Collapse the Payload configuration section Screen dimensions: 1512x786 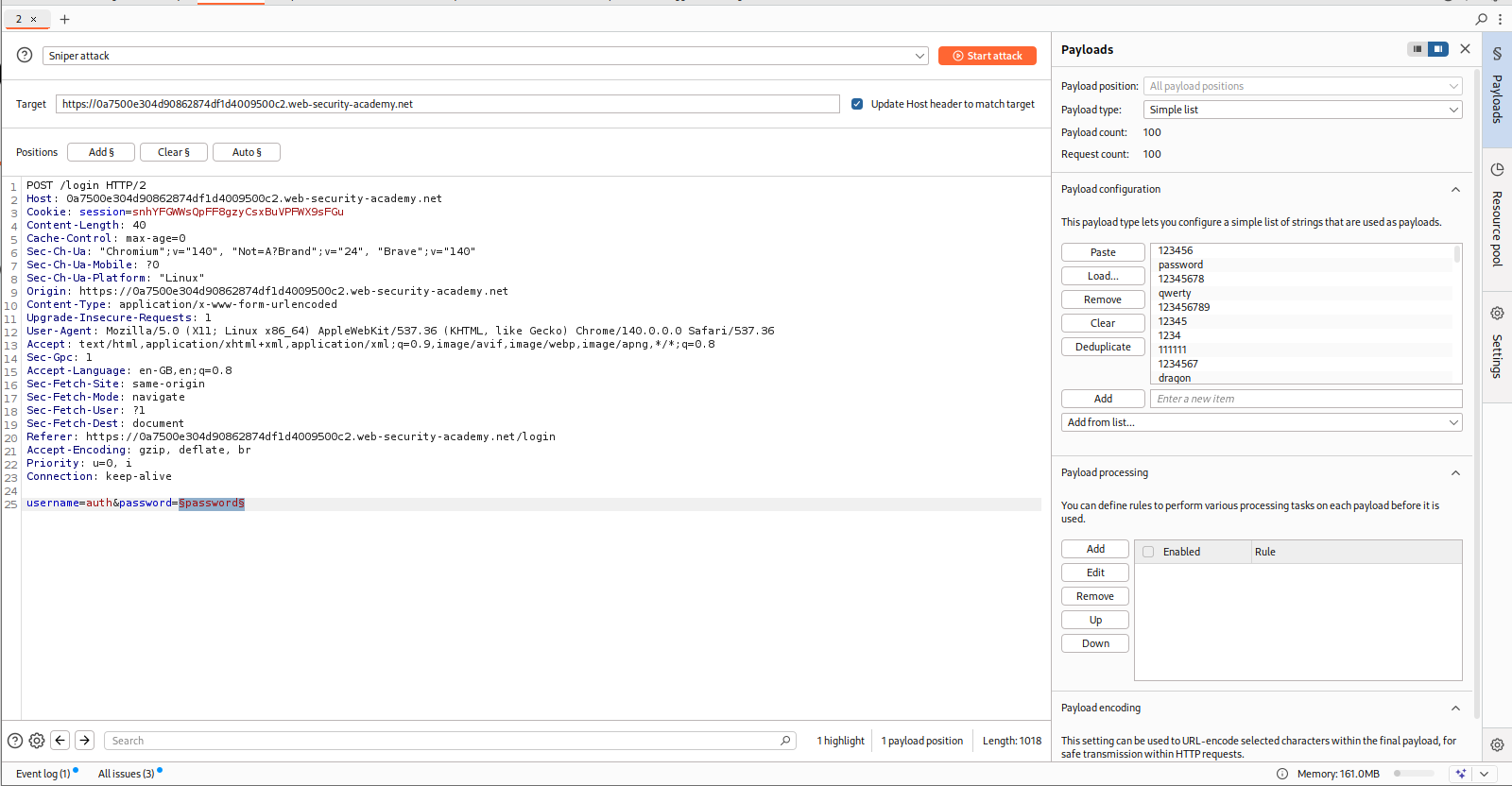(x=1455, y=189)
